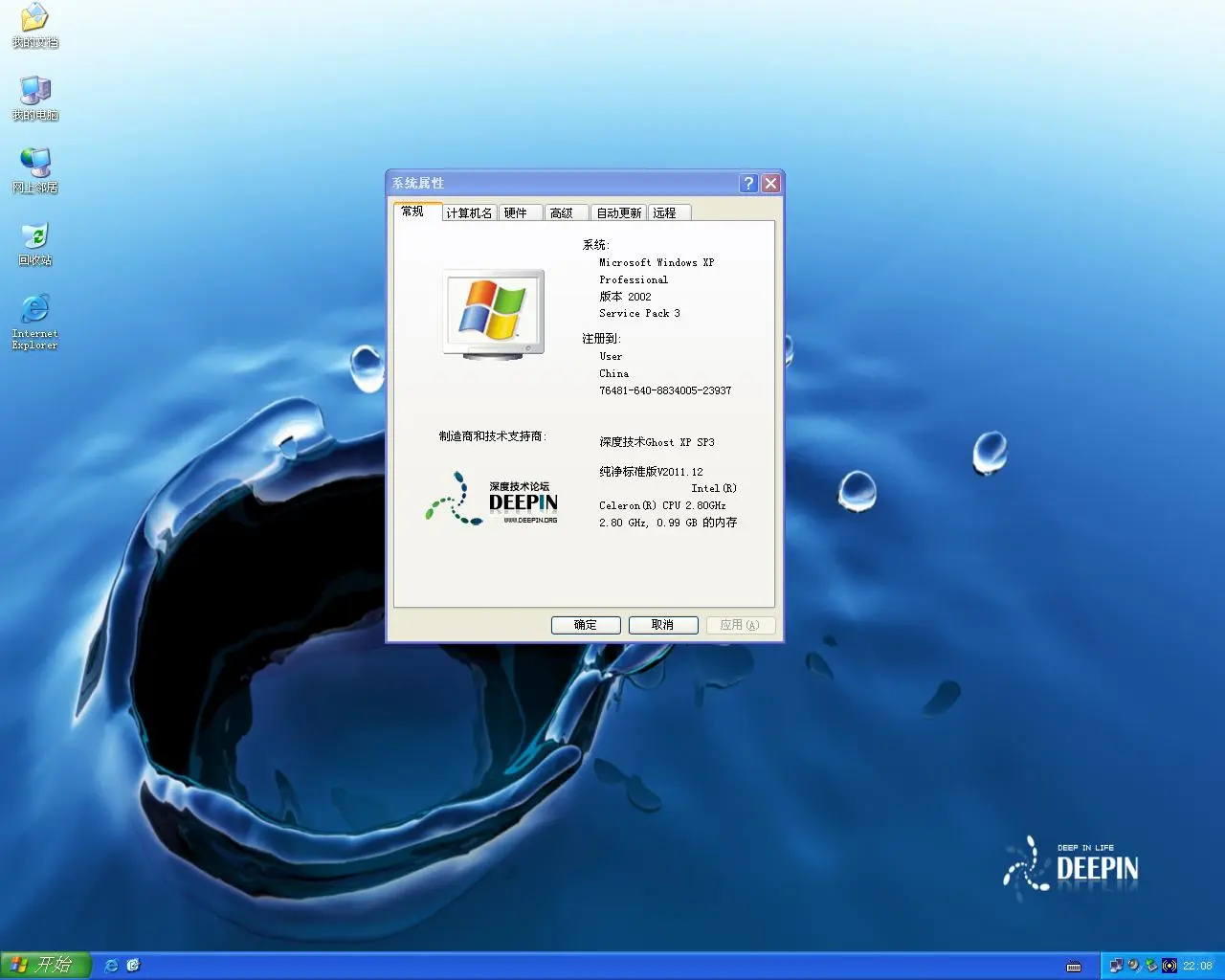The height and width of the screenshot is (980, 1225).
Task: Open My Computer (我的电脑) from the desktop
Action: click(x=34, y=96)
